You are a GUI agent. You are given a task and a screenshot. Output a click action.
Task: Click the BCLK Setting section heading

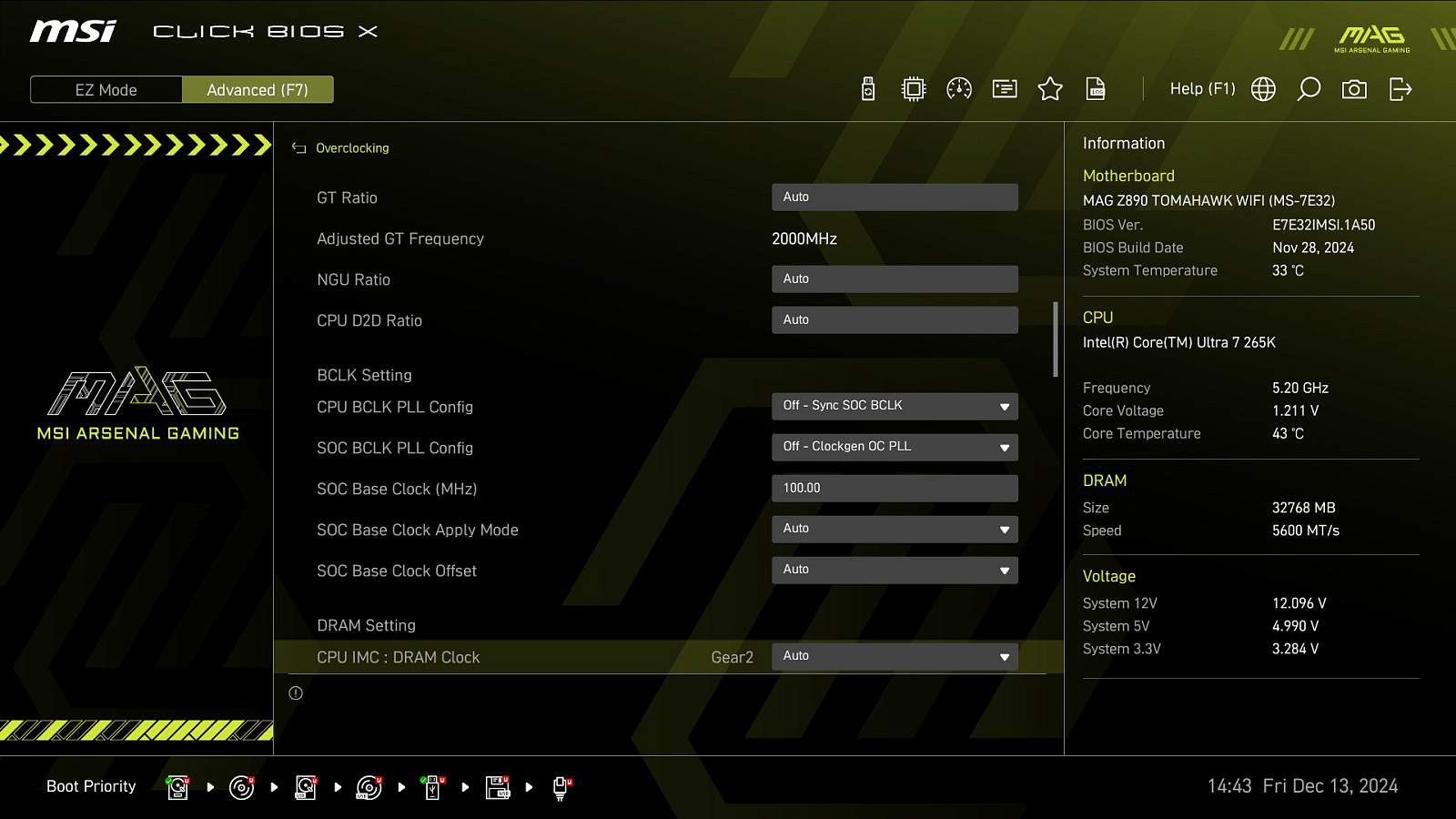point(364,375)
